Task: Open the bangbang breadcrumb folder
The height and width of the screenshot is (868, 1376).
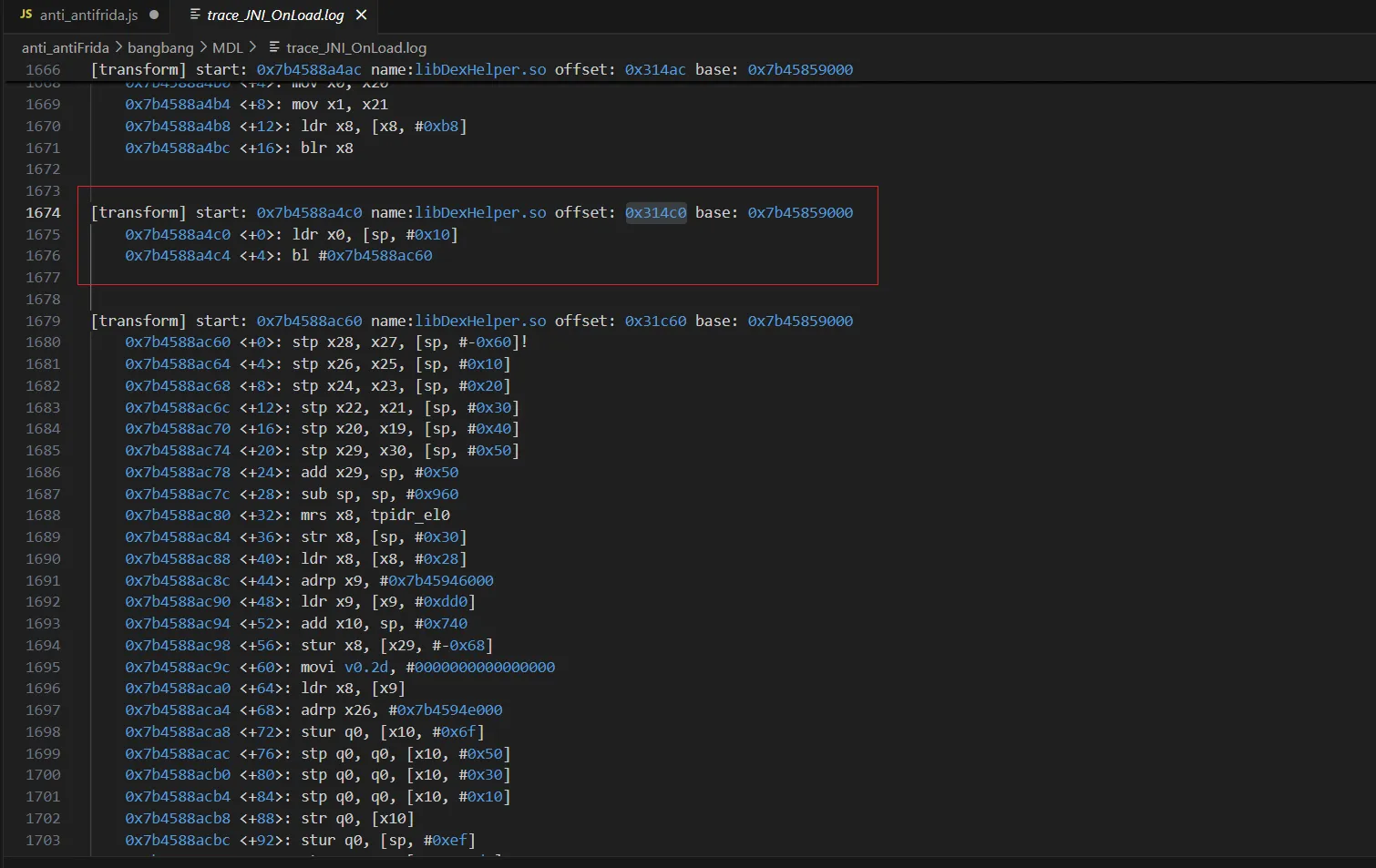Action: click(x=160, y=47)
